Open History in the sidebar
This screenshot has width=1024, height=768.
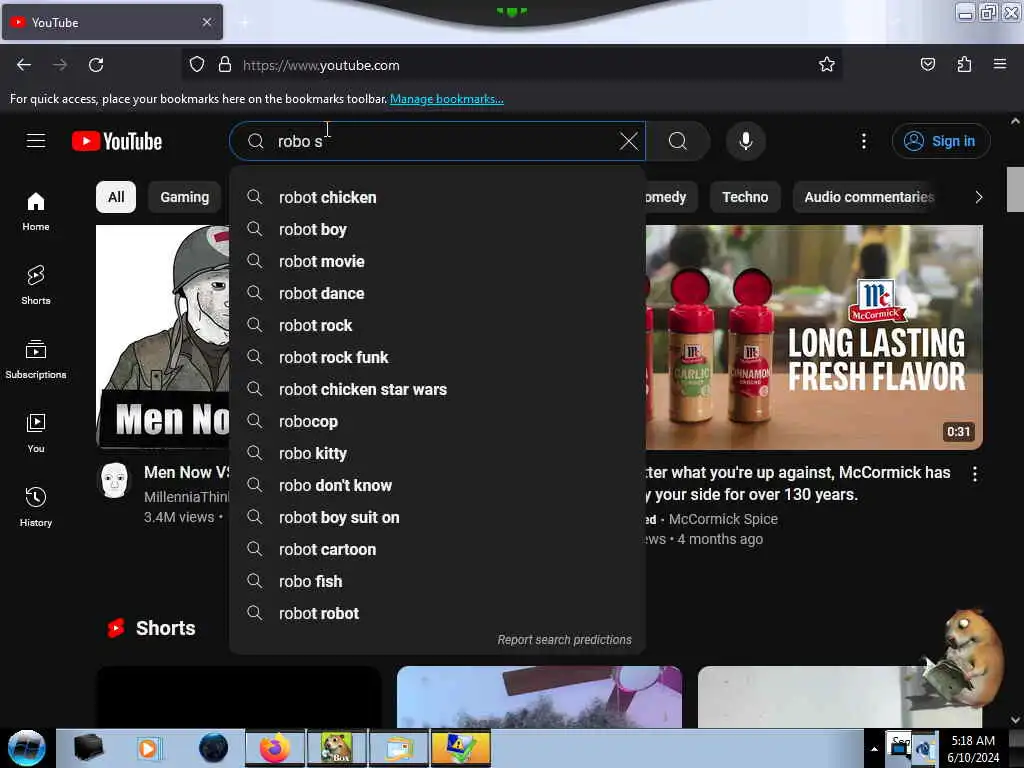click(x=36, y=507)
